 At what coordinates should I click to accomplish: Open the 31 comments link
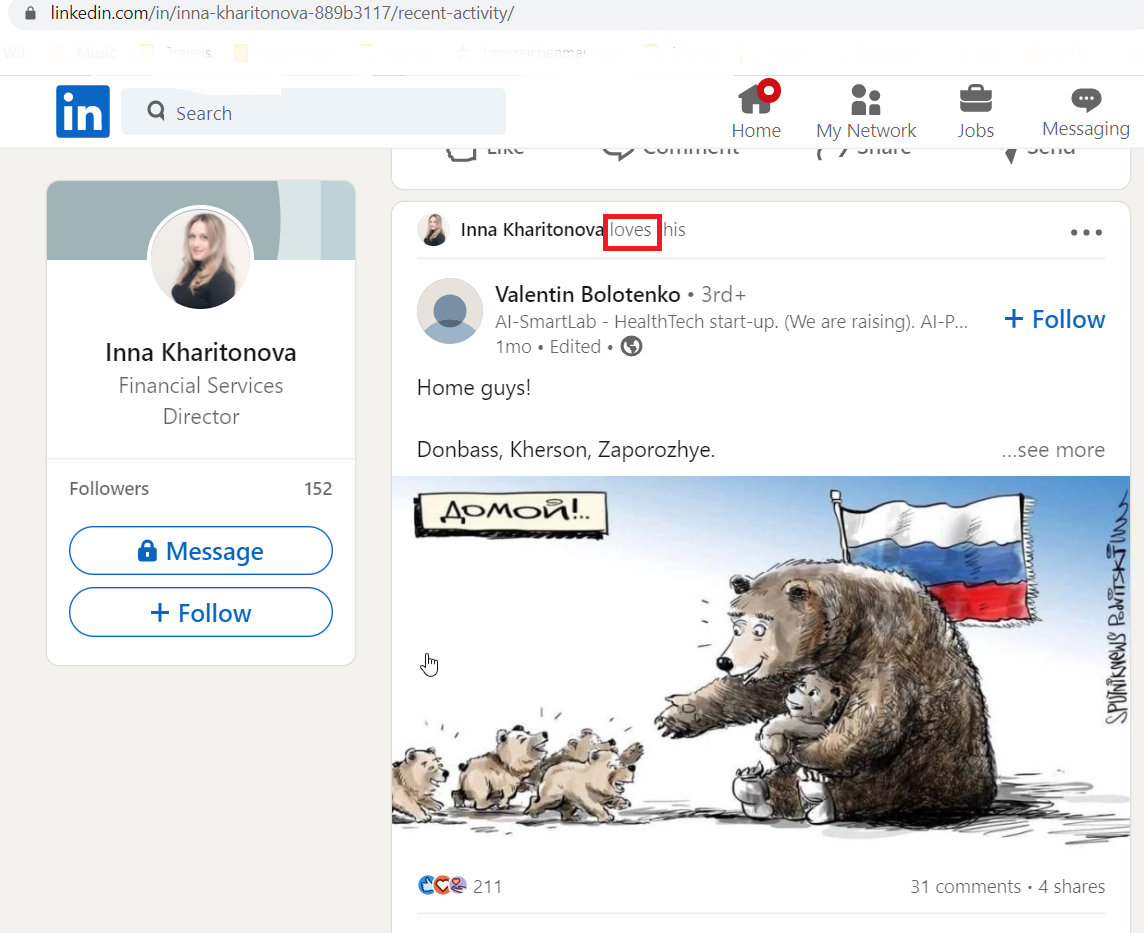pyautogui.click(x=965, y=886)
